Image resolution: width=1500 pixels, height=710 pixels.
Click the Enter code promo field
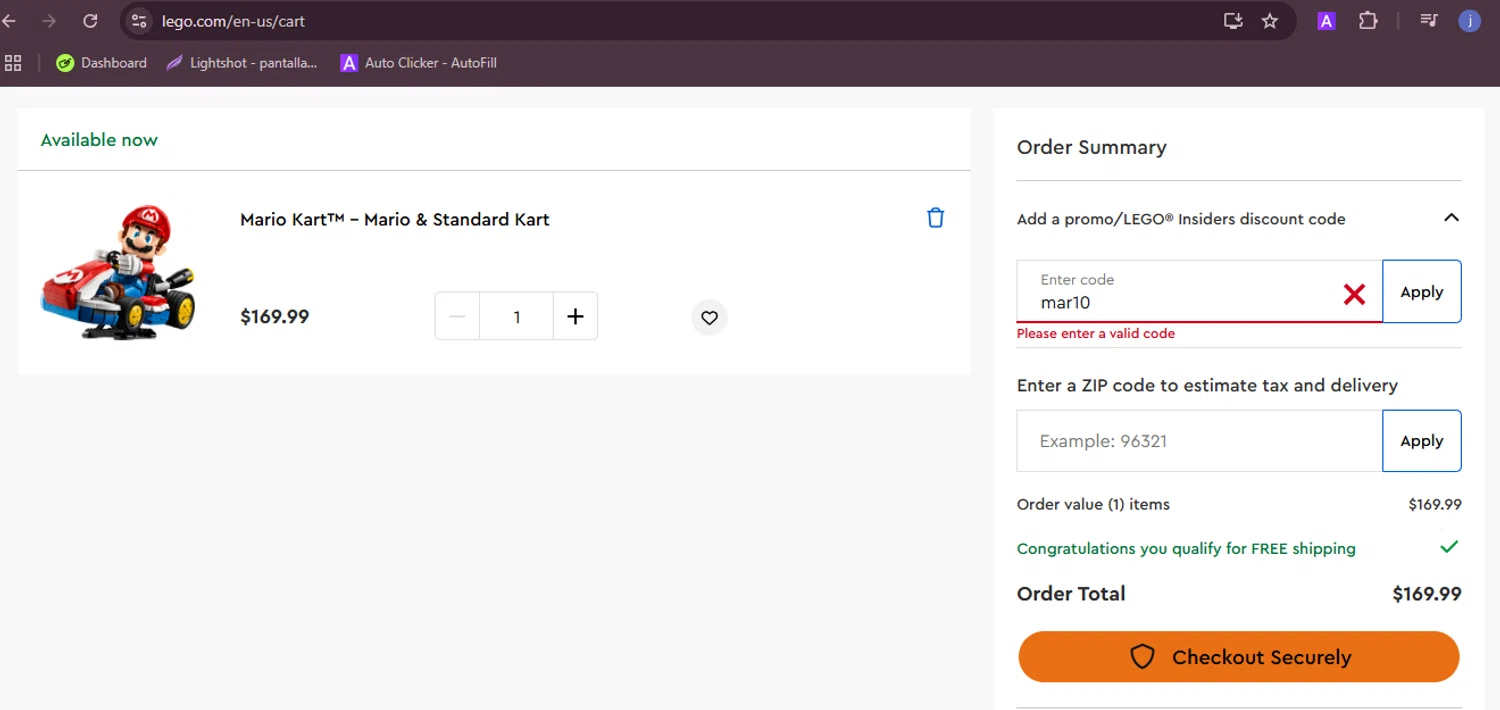point(1199,292)
